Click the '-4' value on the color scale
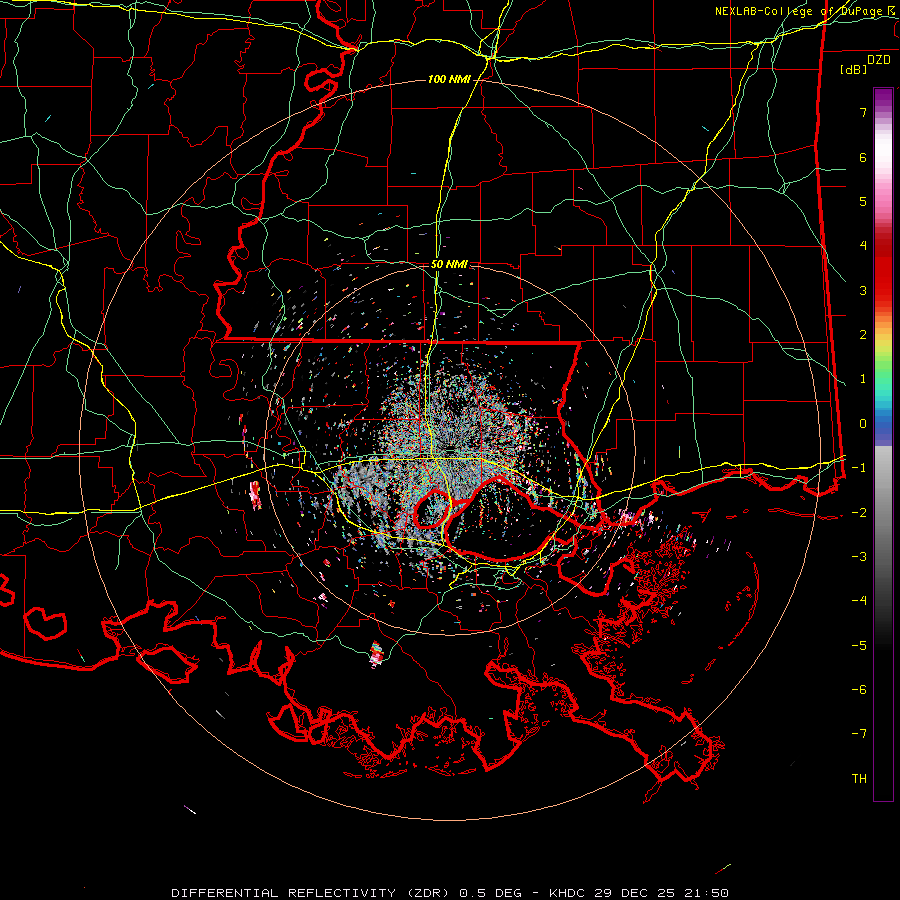Screen dimensions: 900x900 (859, 600)
